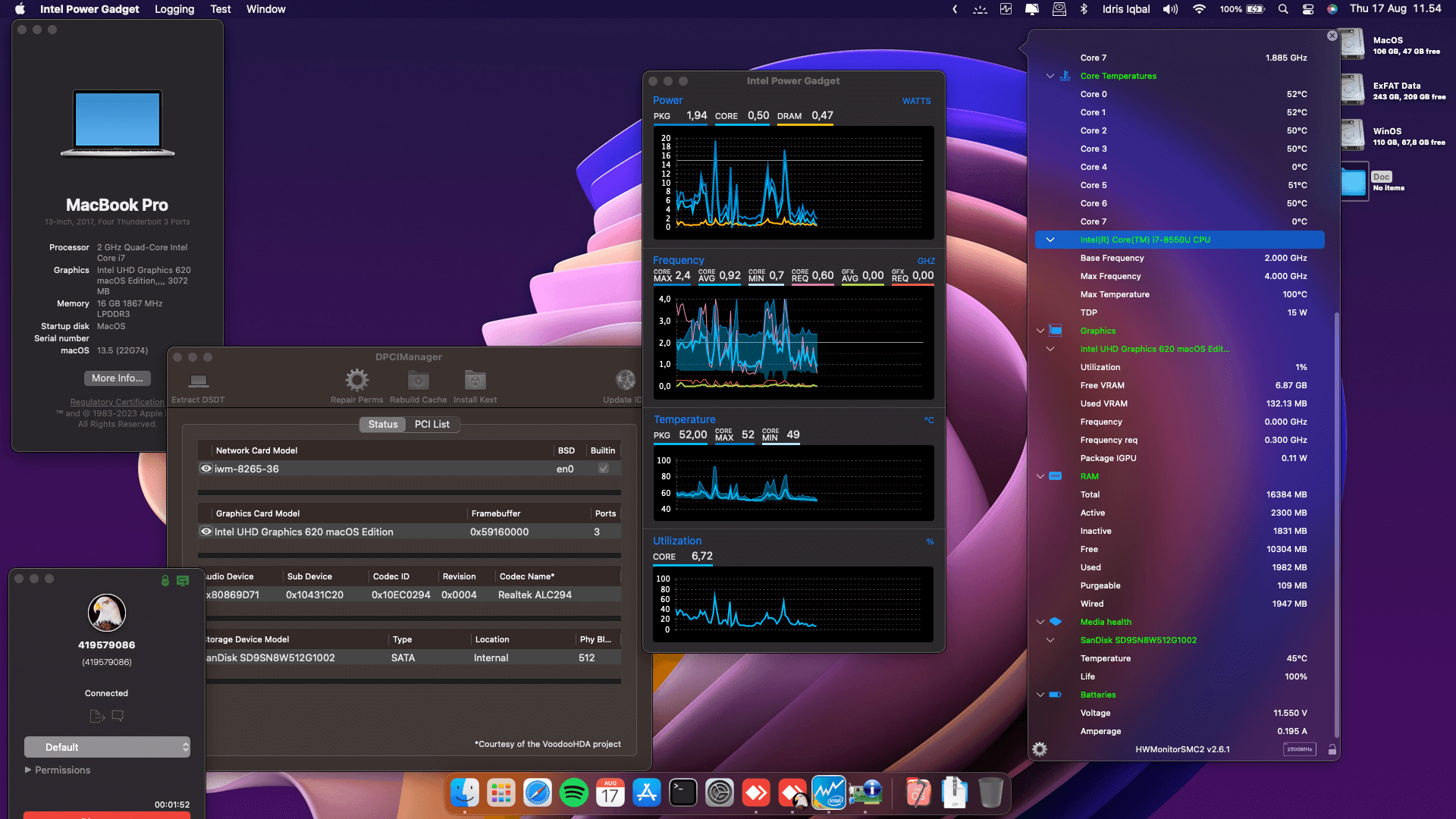Select Realtek ALC294 audio device row

[413, 595]
